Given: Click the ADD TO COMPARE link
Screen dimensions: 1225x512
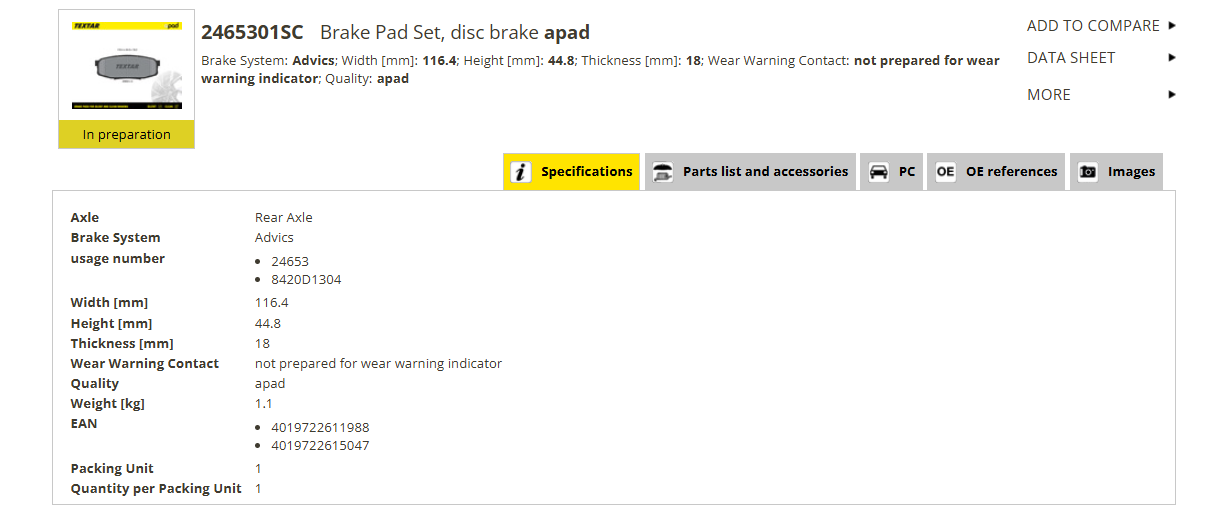Looking at the screenshot, I should 1093,26.
